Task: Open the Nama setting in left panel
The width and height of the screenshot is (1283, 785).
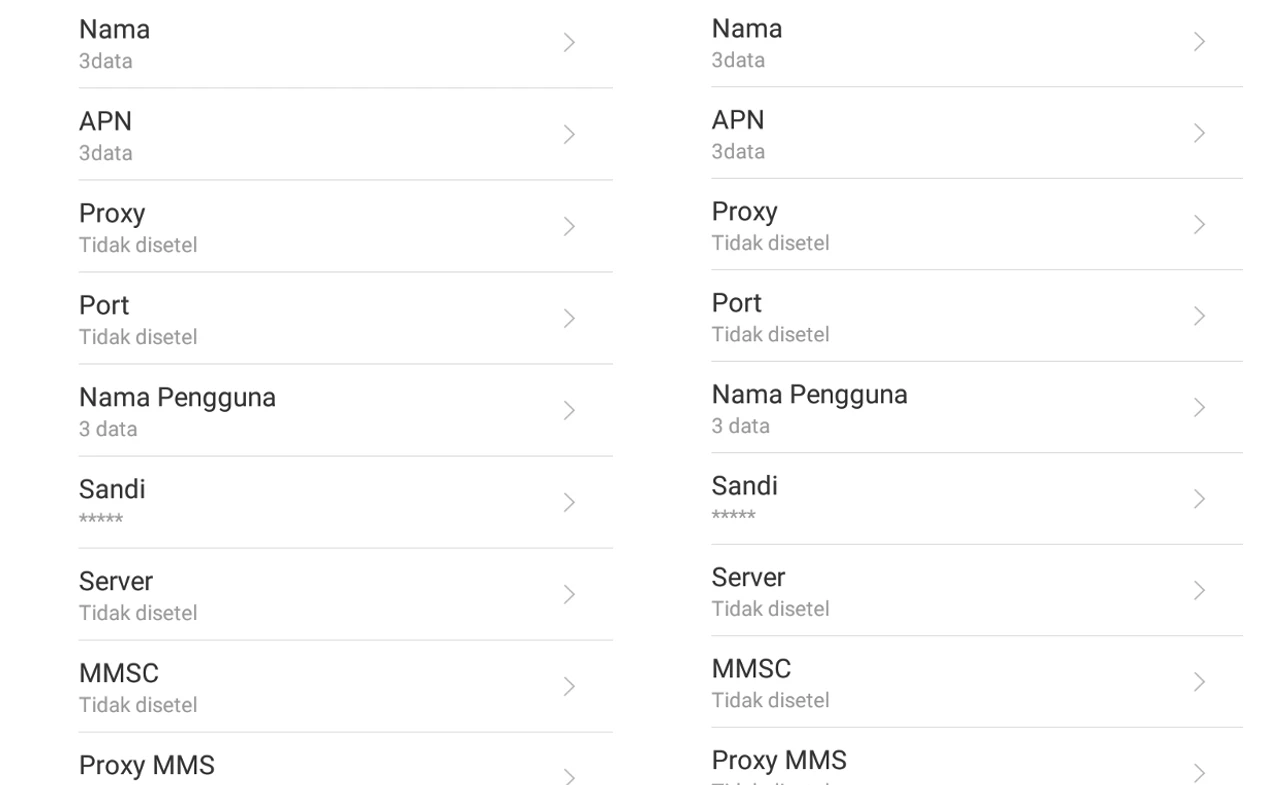Action: pos(345,43)
